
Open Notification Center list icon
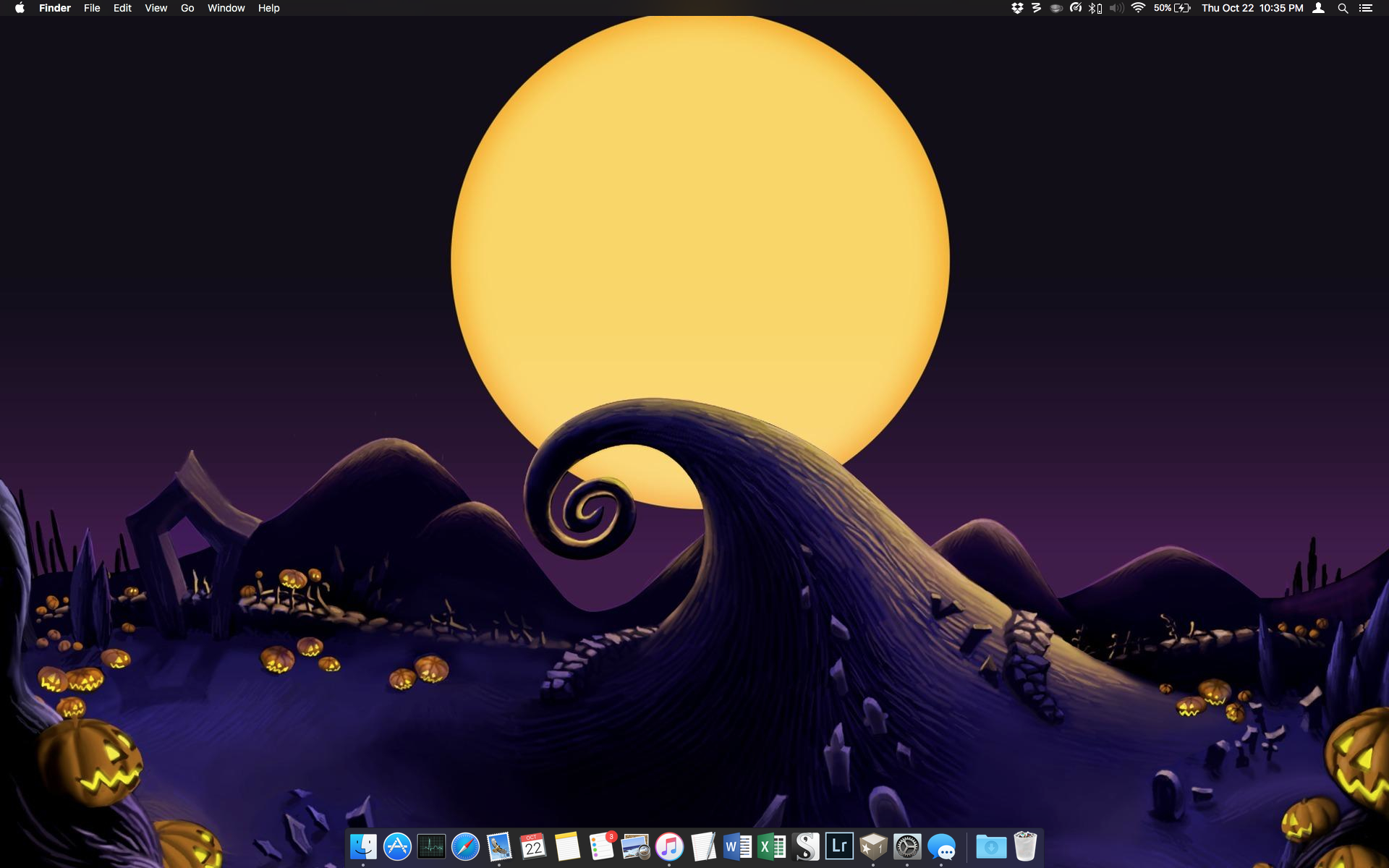coord(1366,8)
